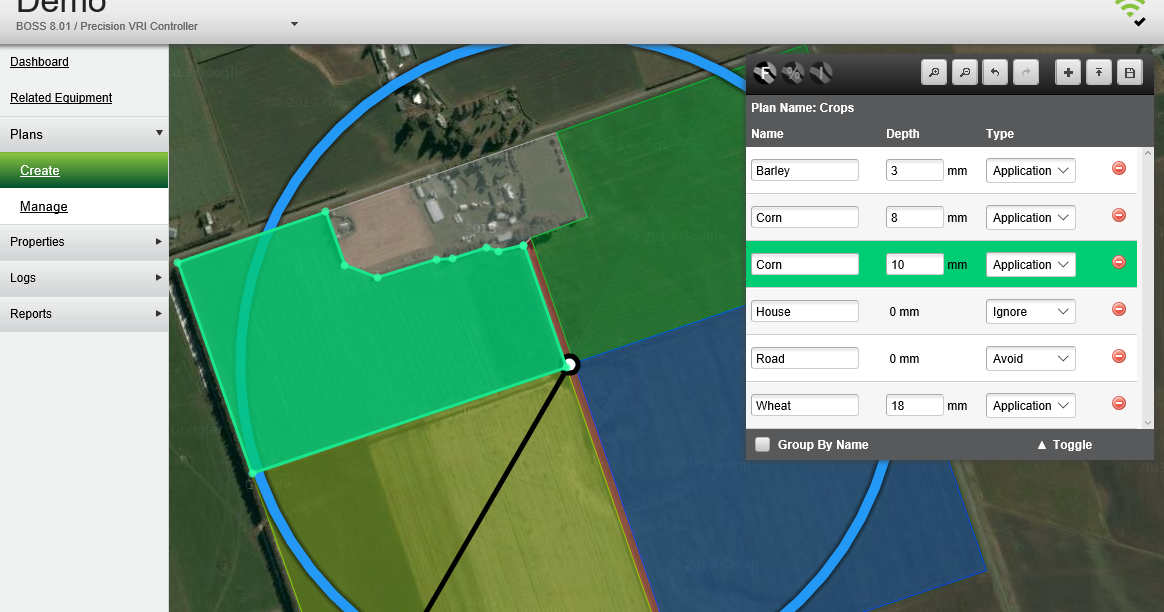Select the F flow view mode icon
Image resolution: width=1164 pixels, height=612 pixels.
pos(765,72)
